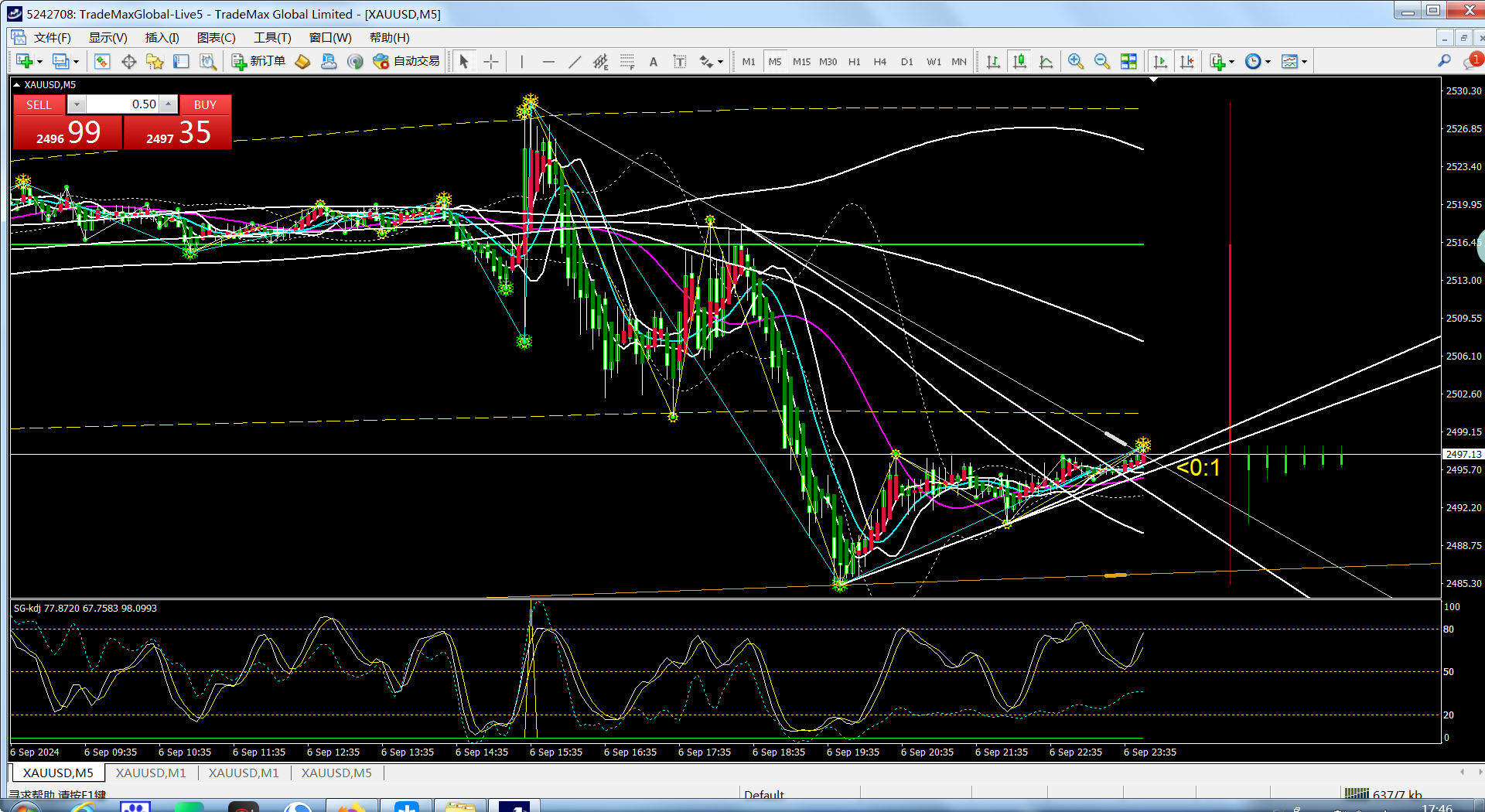Click the red SELL button

click(x=39, y=104)
